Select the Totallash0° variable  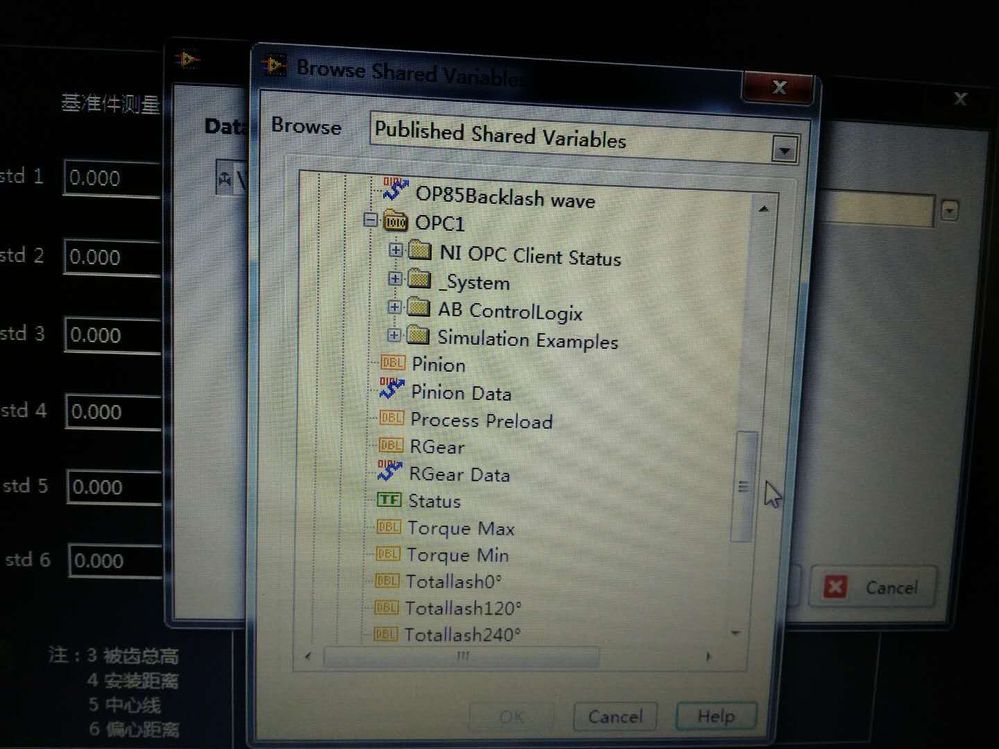tap(454, 581)
